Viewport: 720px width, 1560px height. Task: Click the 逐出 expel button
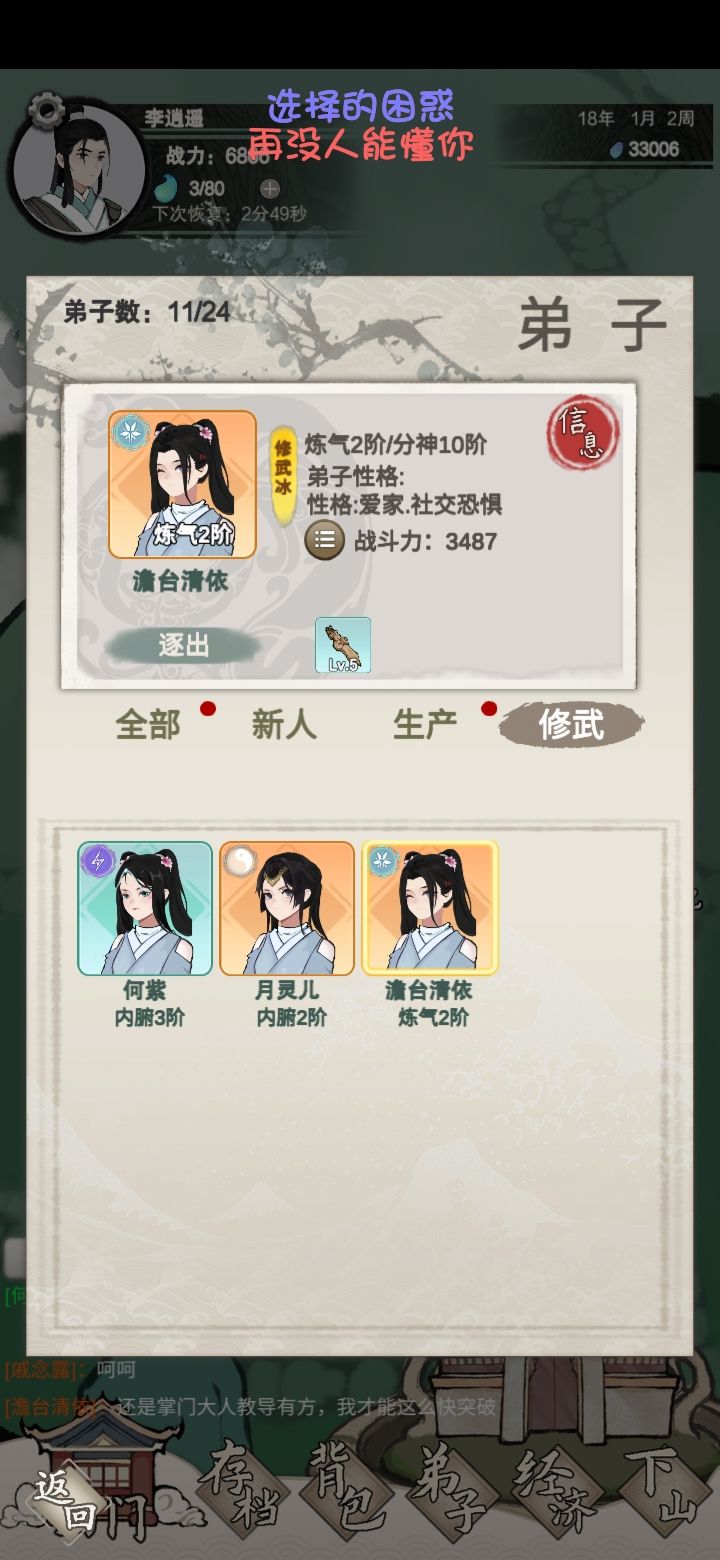point(182,646)
